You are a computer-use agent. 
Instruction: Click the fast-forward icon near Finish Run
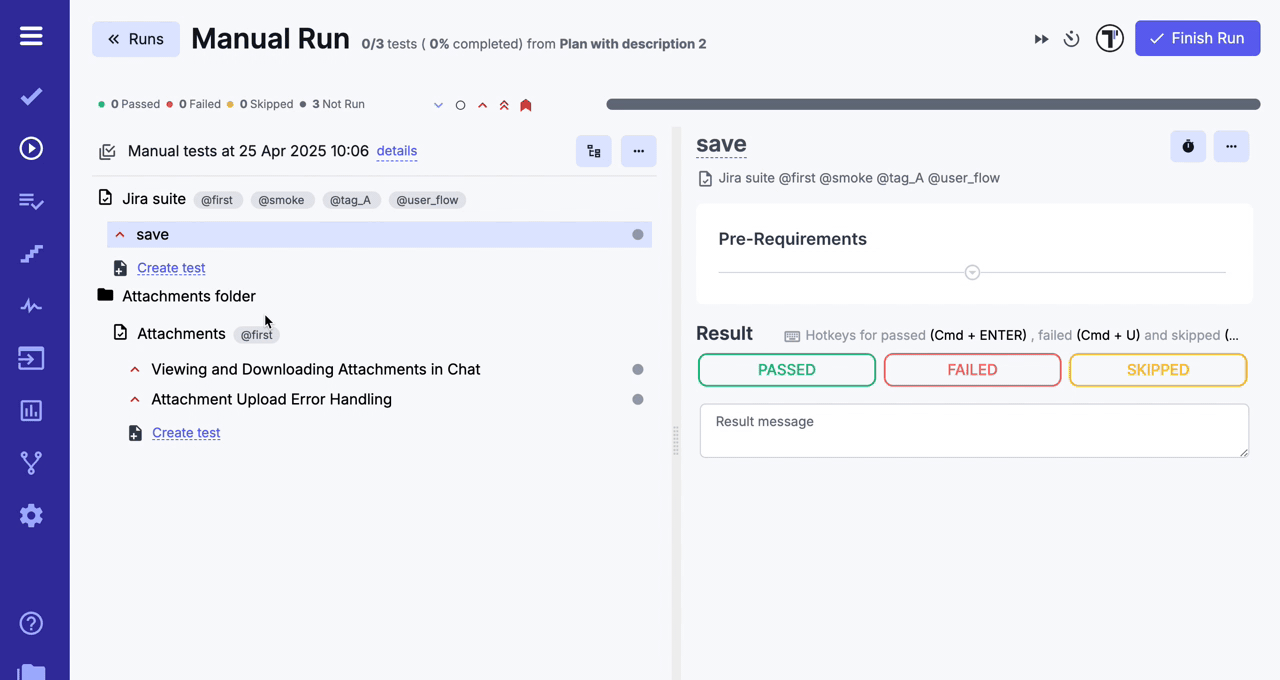1041,39
